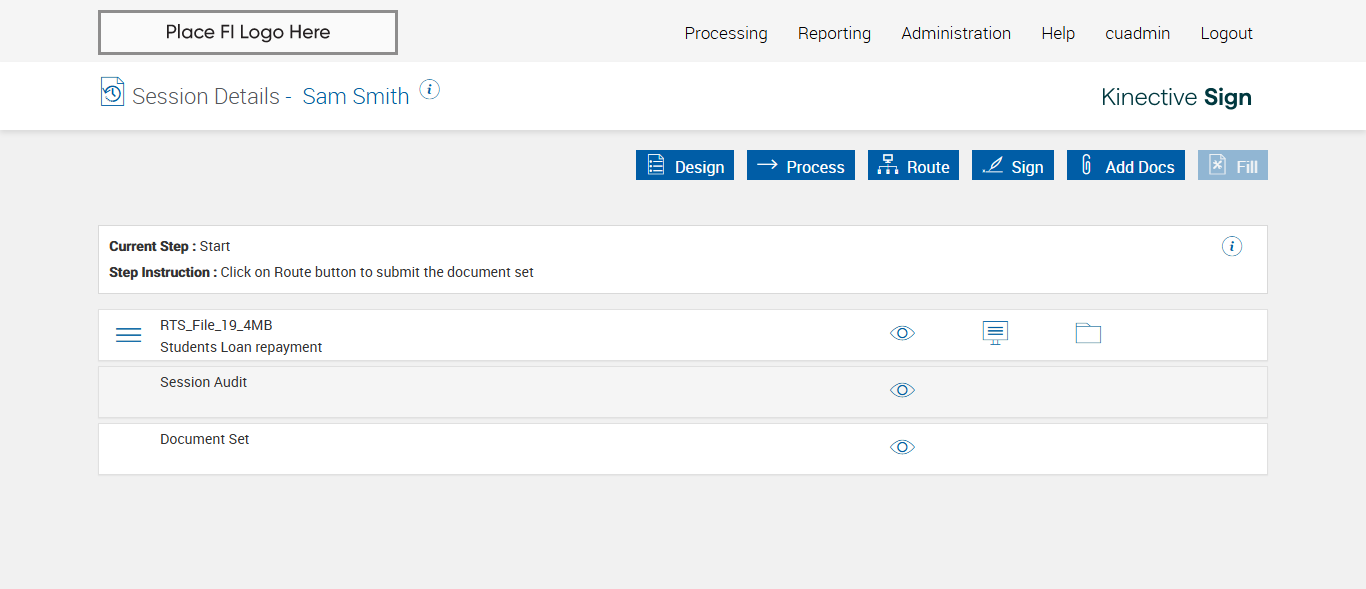Expand the Administration menu

pyautogui.click(x=956, y=33)
